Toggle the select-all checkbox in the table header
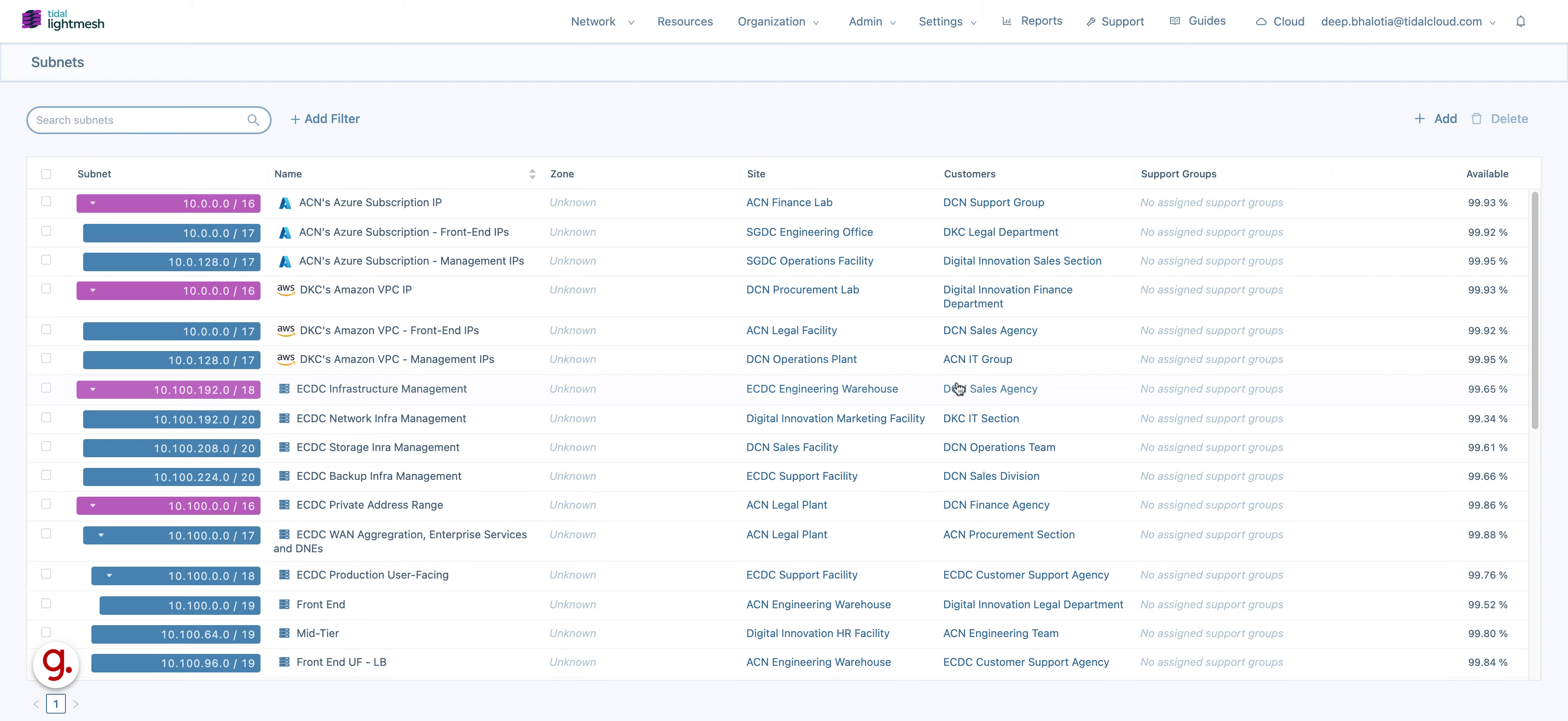 46,174
